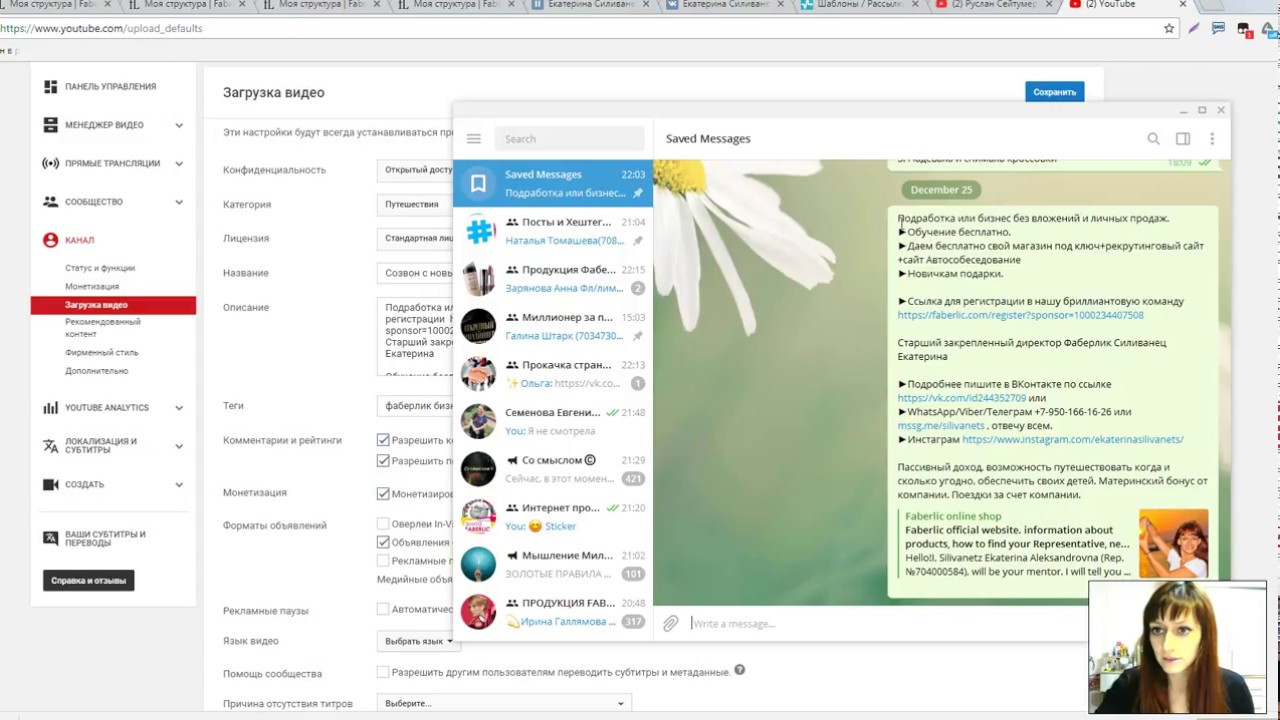Open the Посты и Хештег group avatar
1280x720 pixels.
(x=478, y=231)
